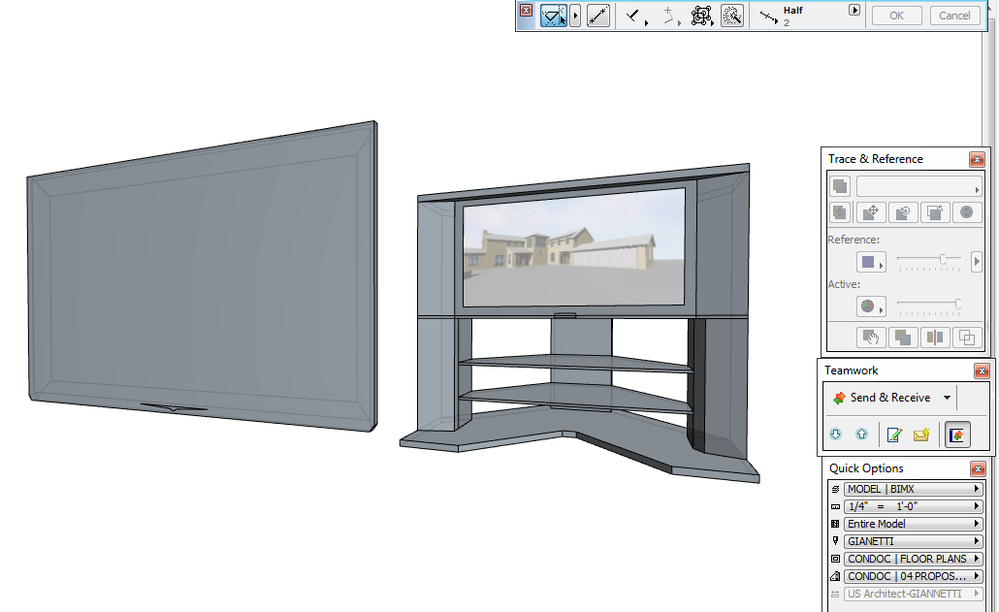
Task: Open the US Architect-GIANNETTI dimension dropdown
Action: [x=913, y=594]
